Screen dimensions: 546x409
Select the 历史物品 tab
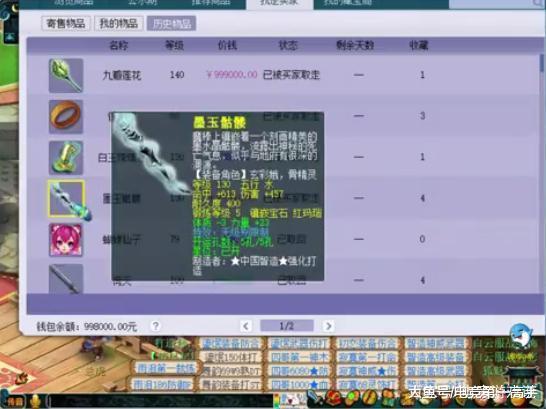click(x=171, y=23)
